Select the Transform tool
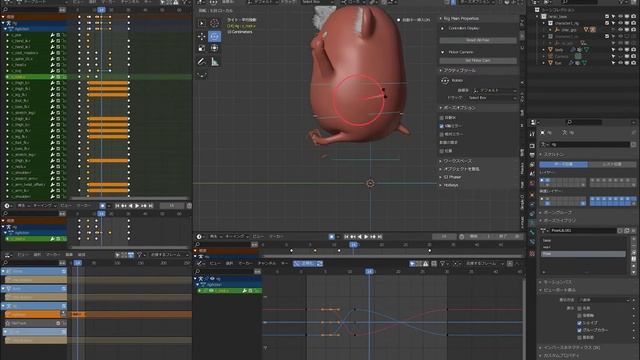 [x=214, y=49]
